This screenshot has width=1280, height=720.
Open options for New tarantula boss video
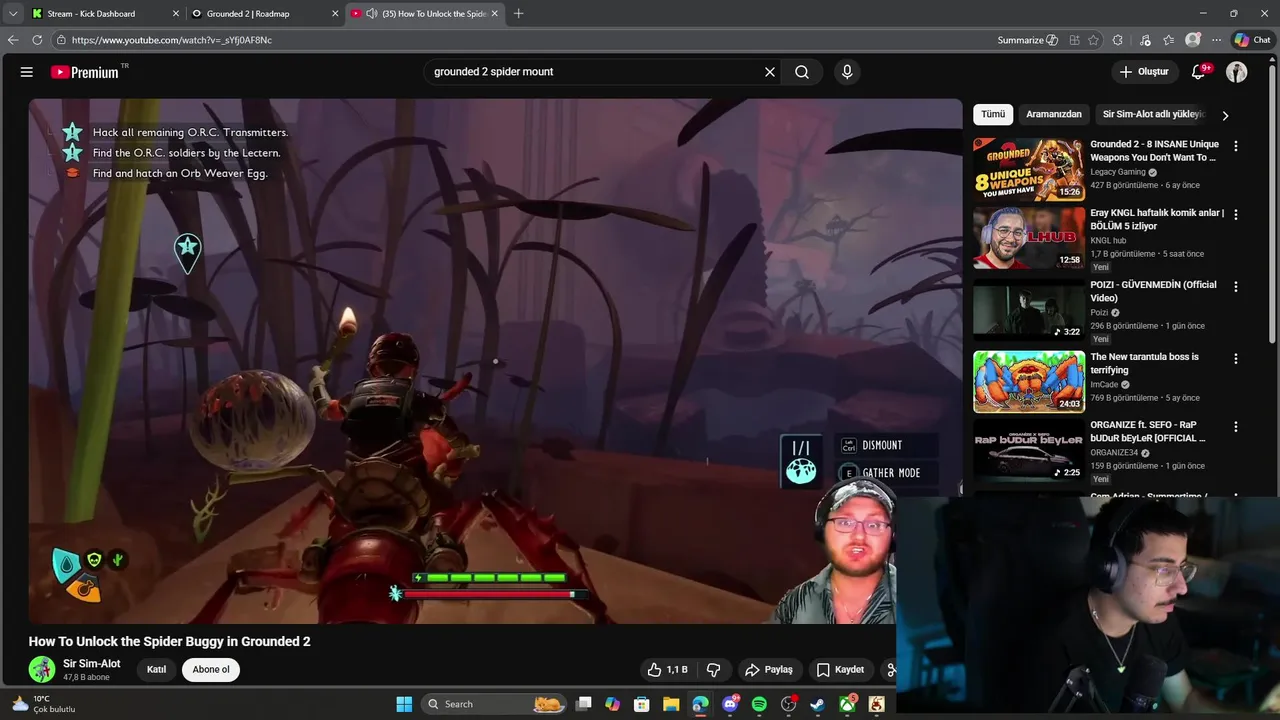tap(1236, 359)
